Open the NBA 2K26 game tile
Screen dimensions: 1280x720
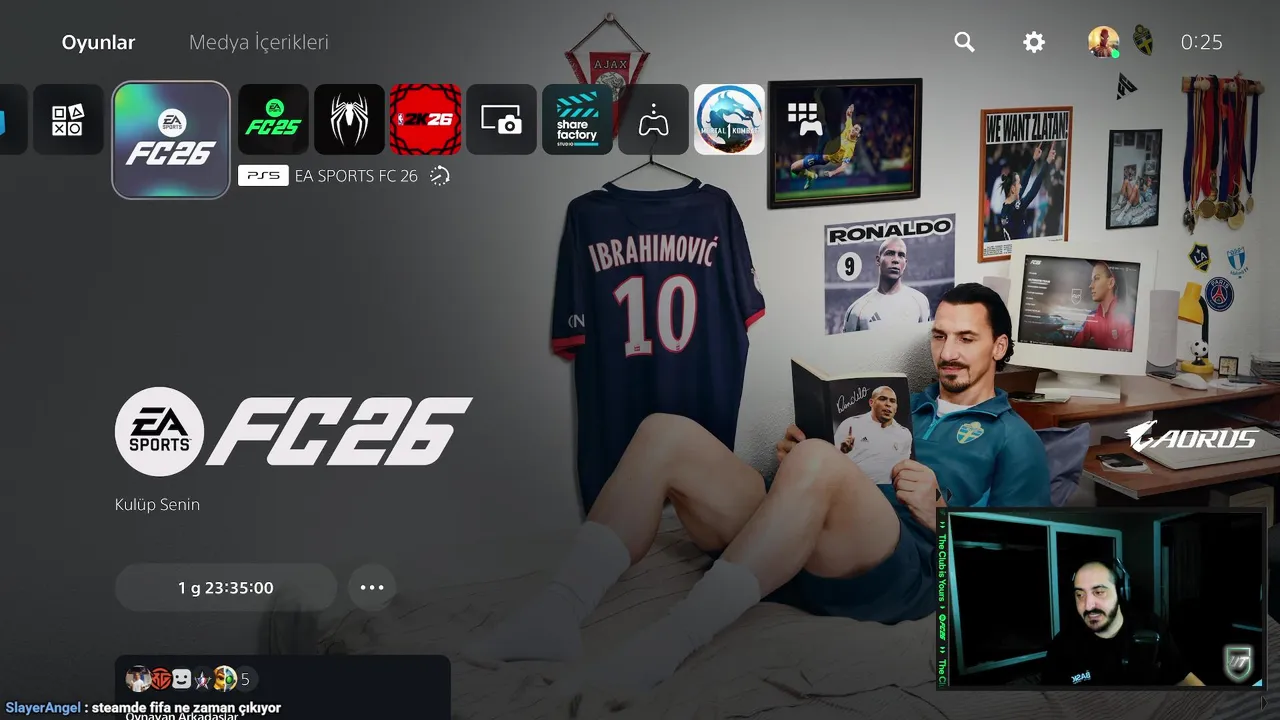point(425,119)
